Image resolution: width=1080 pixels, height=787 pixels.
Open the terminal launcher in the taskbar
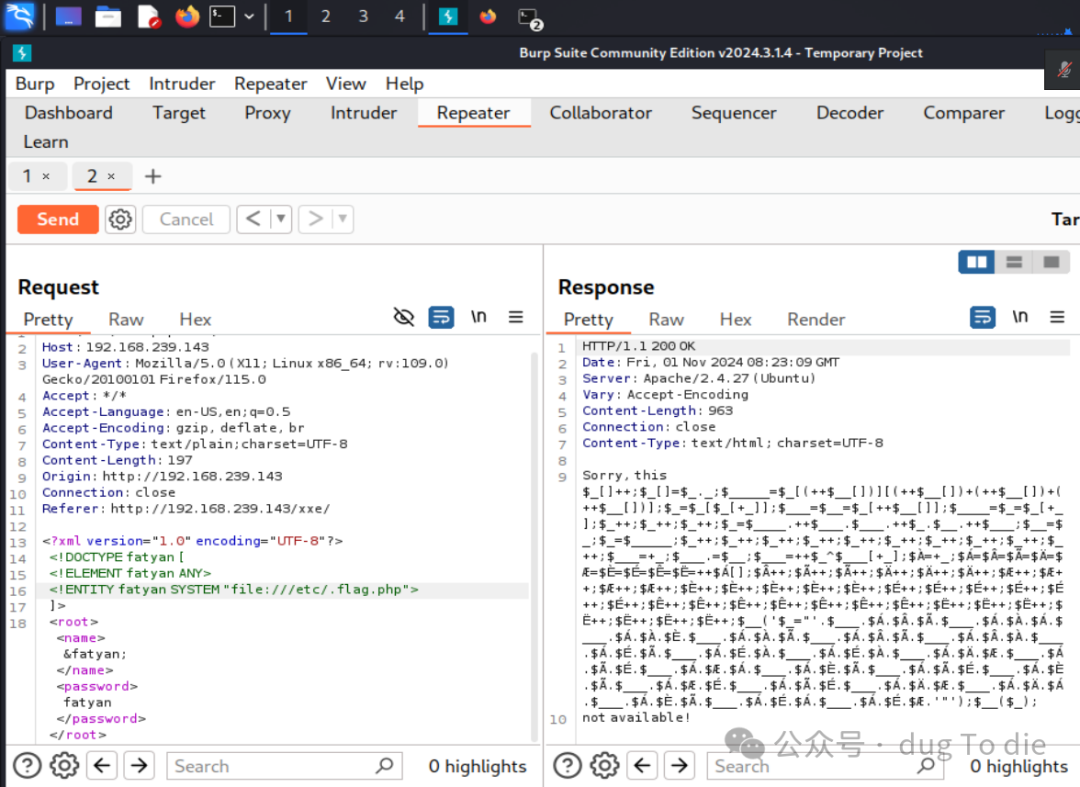(222, 16)
